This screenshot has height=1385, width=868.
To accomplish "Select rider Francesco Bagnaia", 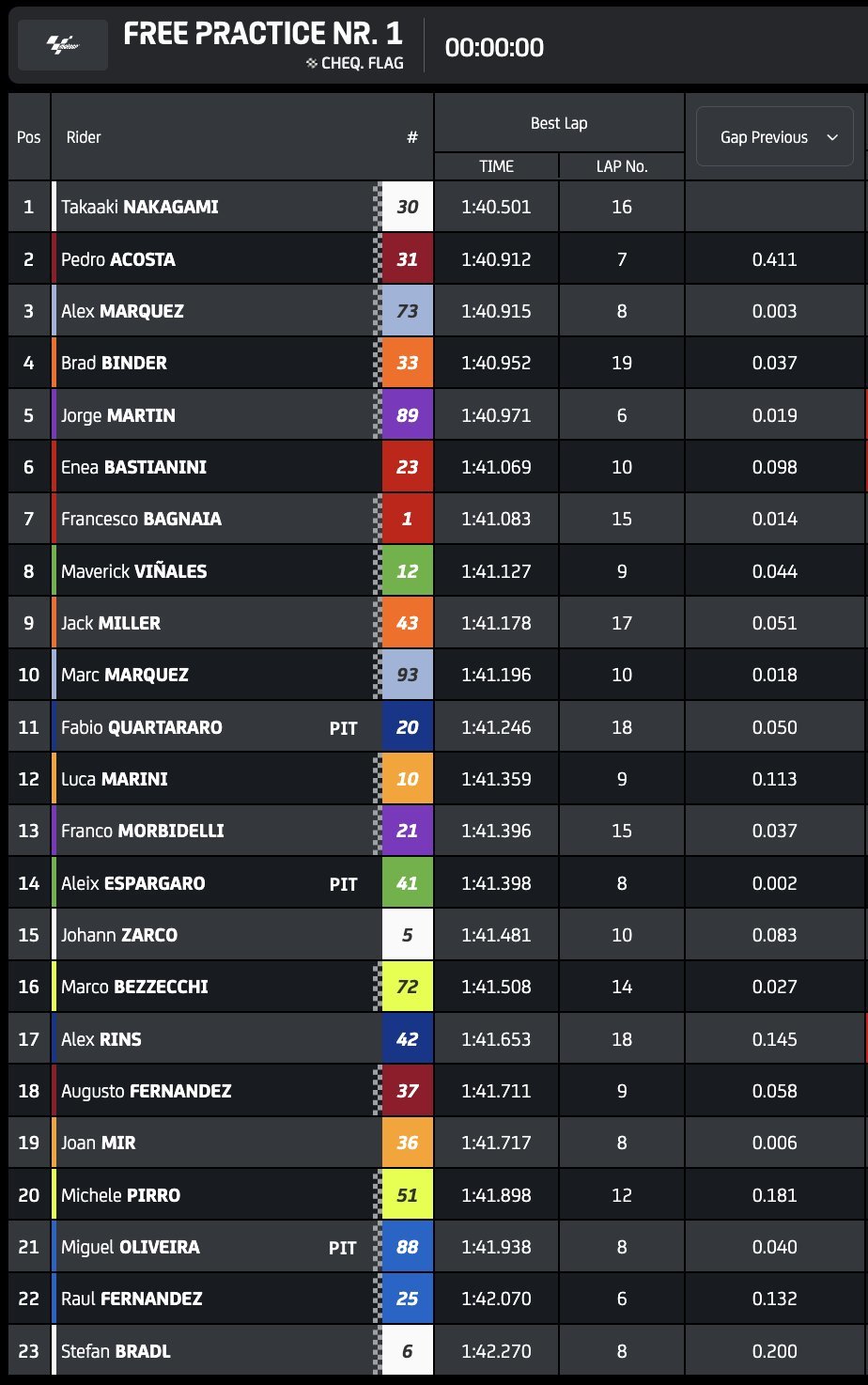I will point(142,519).
